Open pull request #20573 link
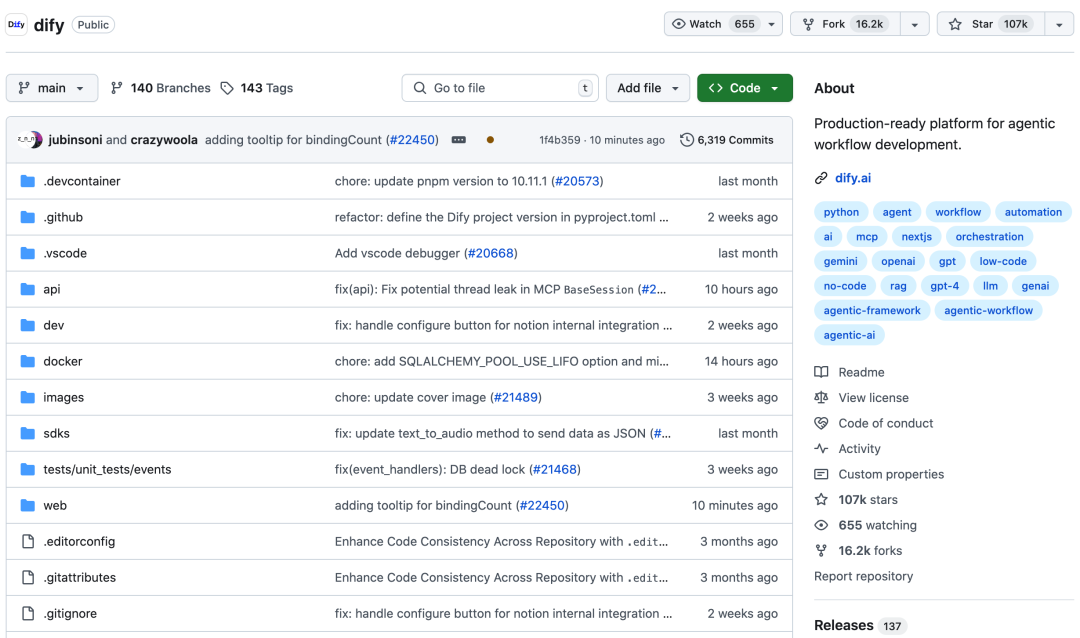 coord(577,181)
